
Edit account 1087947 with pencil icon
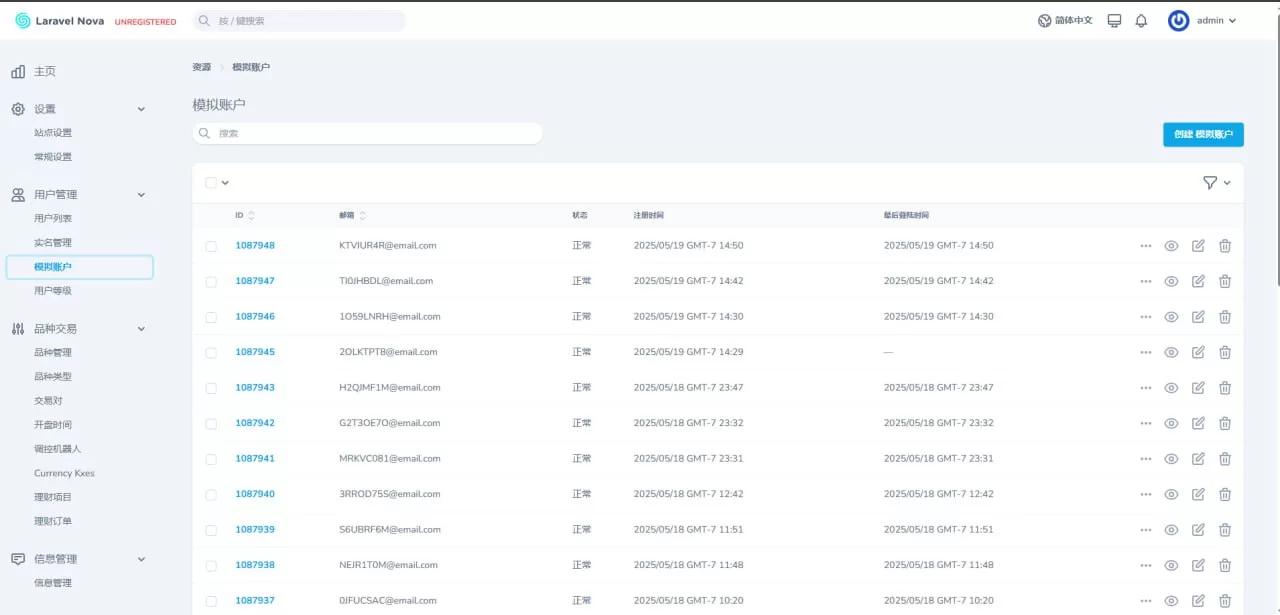point(1198,282)
